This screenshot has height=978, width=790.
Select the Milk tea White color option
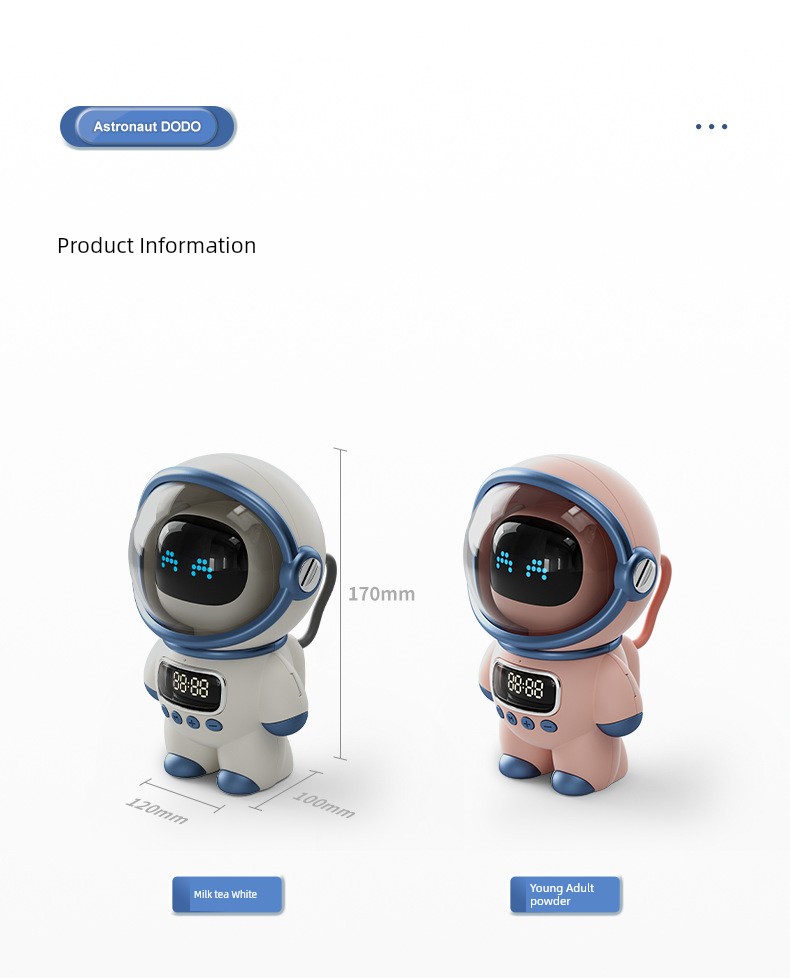tap(228, 894)
